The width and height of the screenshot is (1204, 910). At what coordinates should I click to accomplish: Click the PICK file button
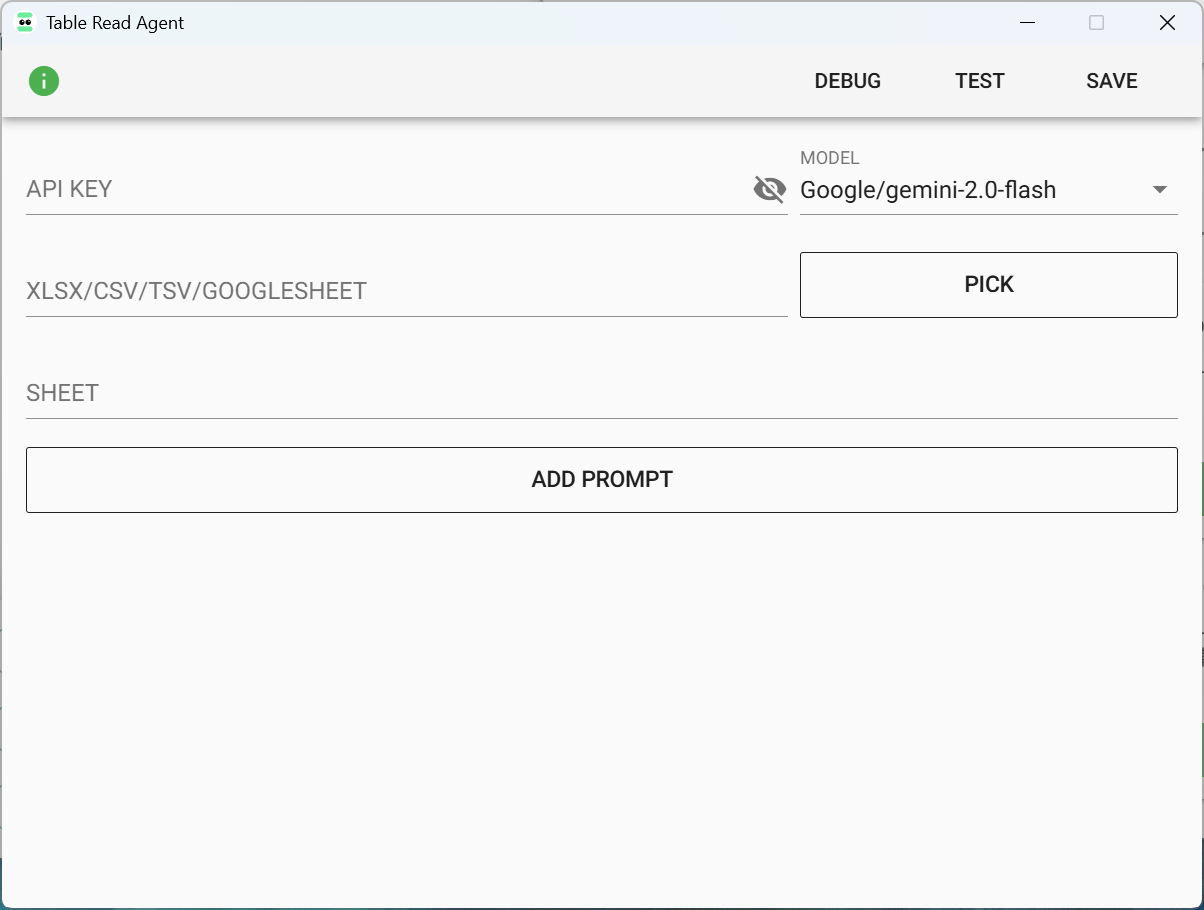988,285
